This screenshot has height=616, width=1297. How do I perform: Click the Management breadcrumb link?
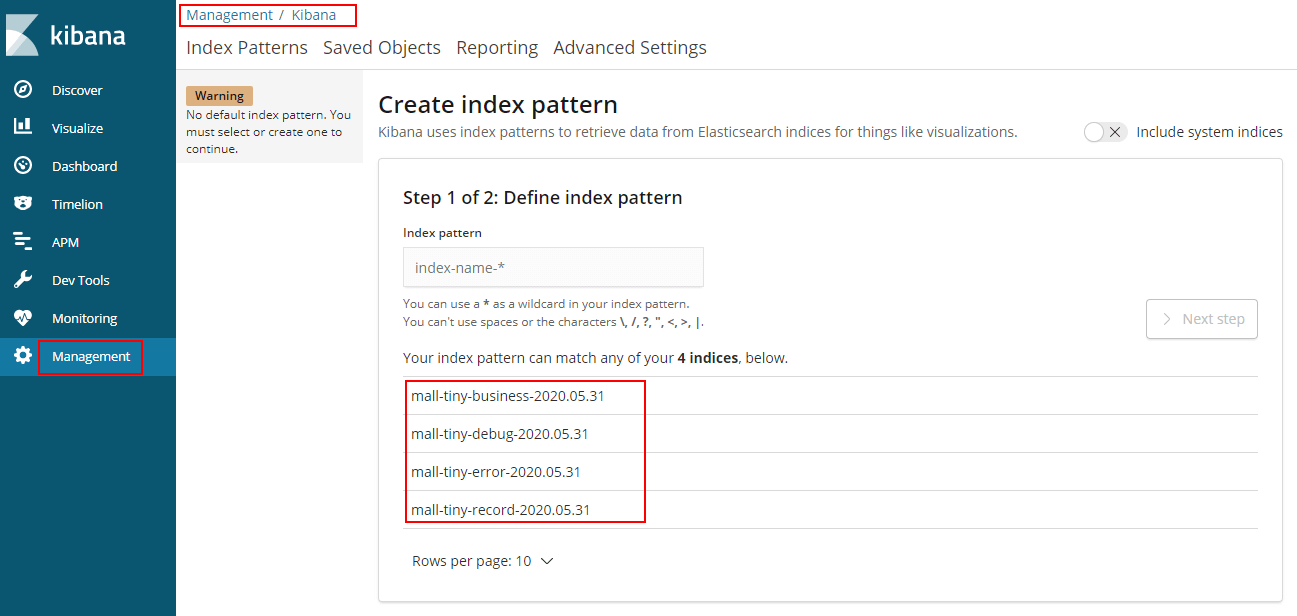(229, 15)
